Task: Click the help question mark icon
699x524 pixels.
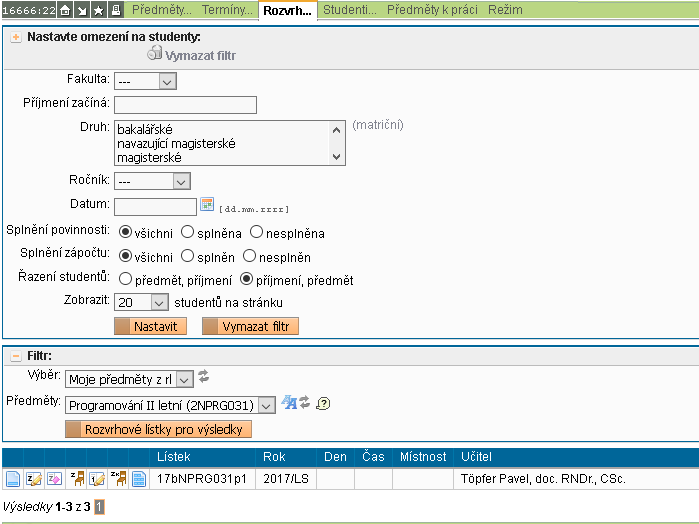Action: pyautogui.click(x=322, y=403)
